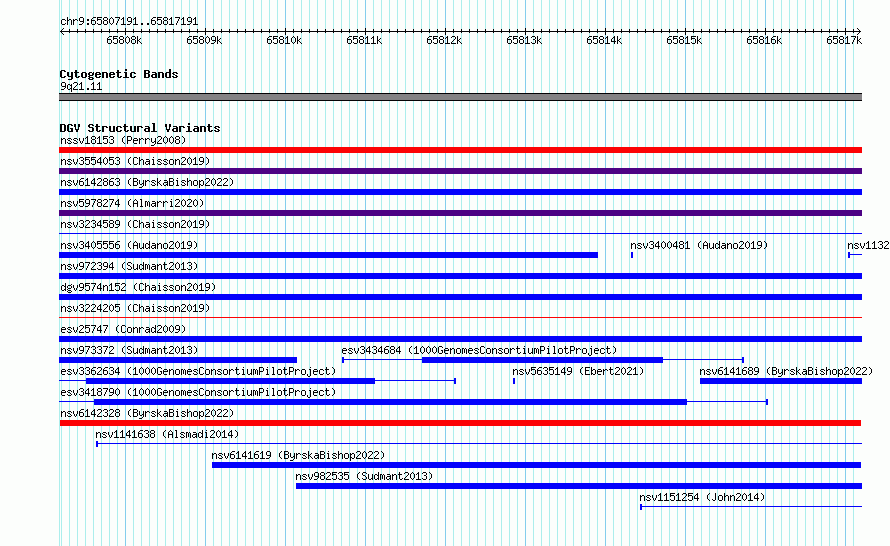Open nsv3224205 (Chaisson2019) label

(135, 308)
